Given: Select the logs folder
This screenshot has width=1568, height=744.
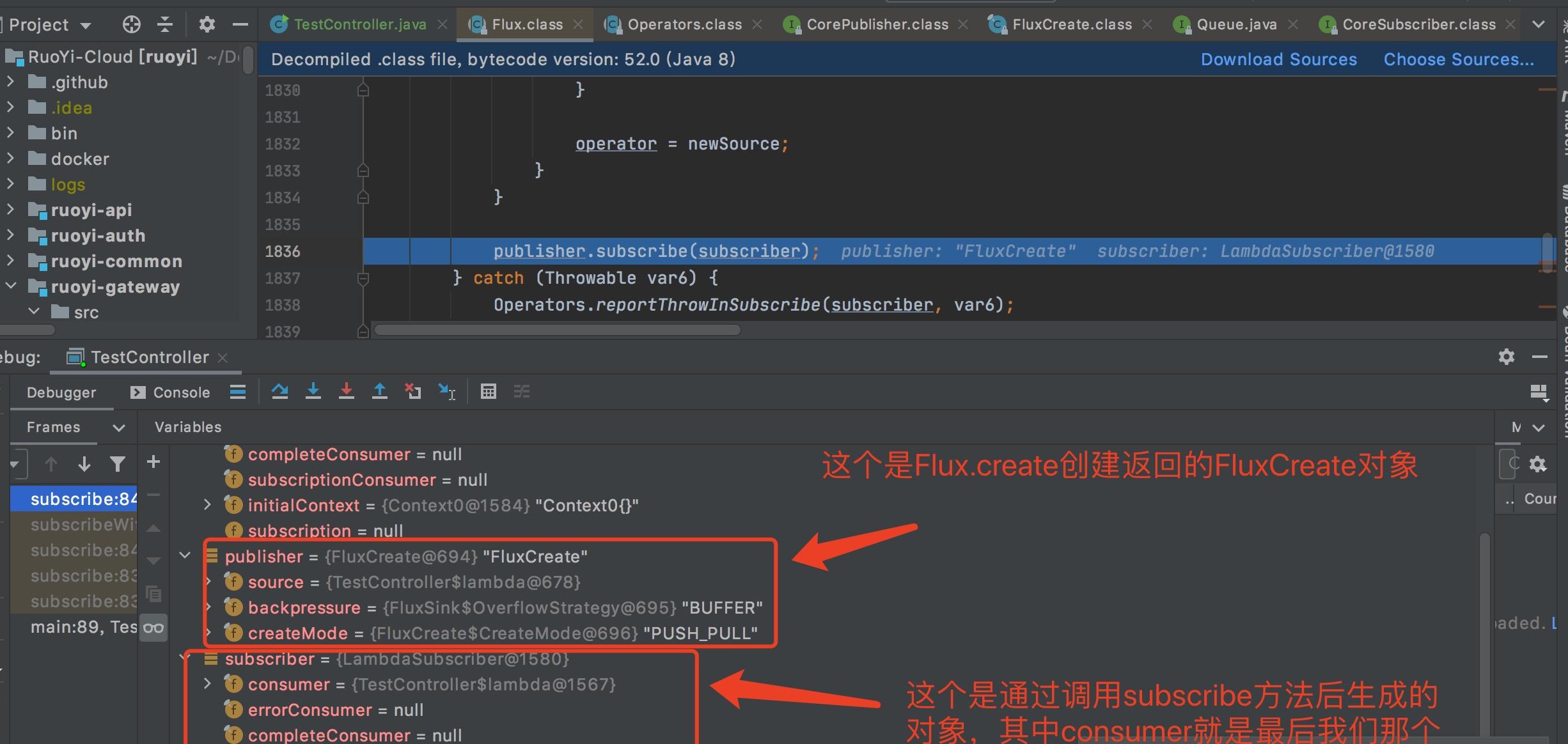Looking at the screenshot, I should click(68, 185).
